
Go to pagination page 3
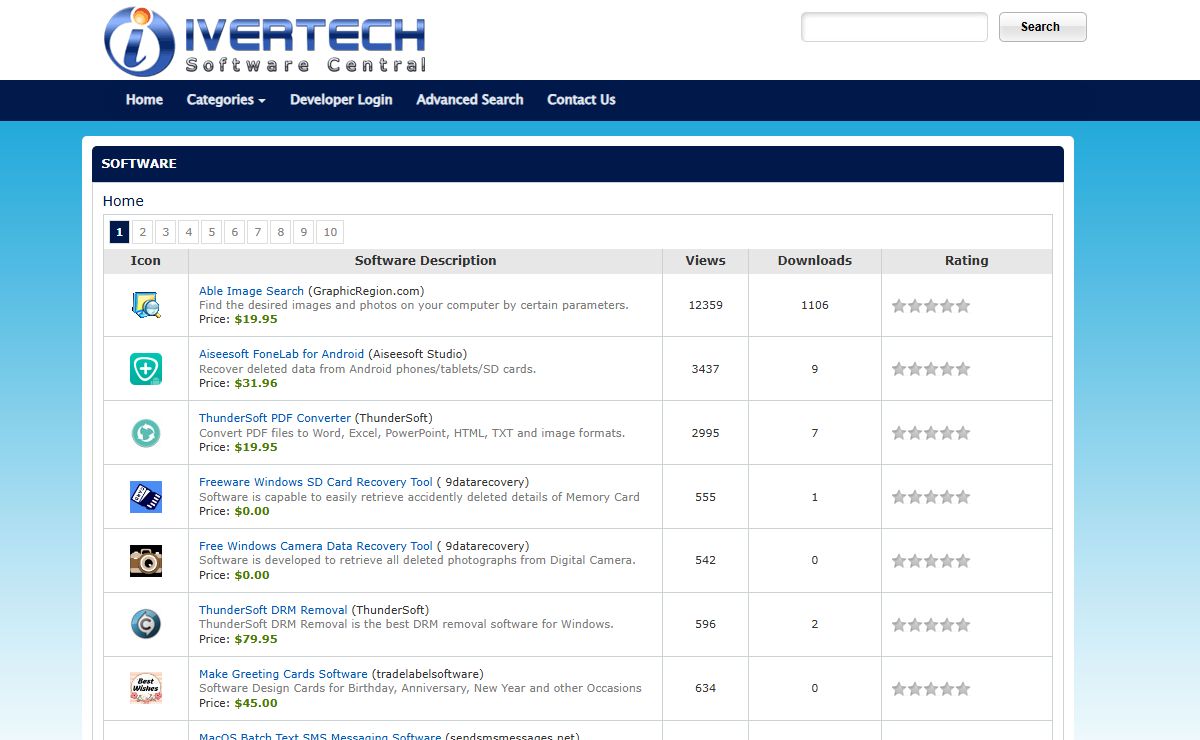click(x=166, y=232)
